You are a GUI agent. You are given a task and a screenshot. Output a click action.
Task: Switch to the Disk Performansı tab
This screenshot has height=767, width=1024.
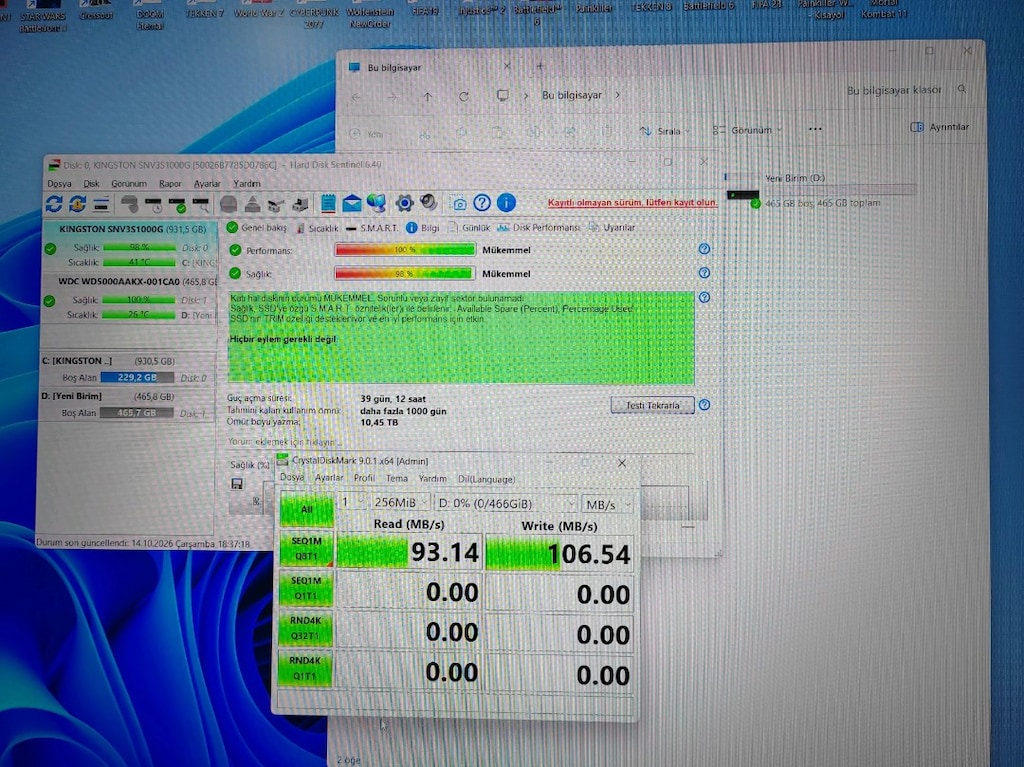539,227
